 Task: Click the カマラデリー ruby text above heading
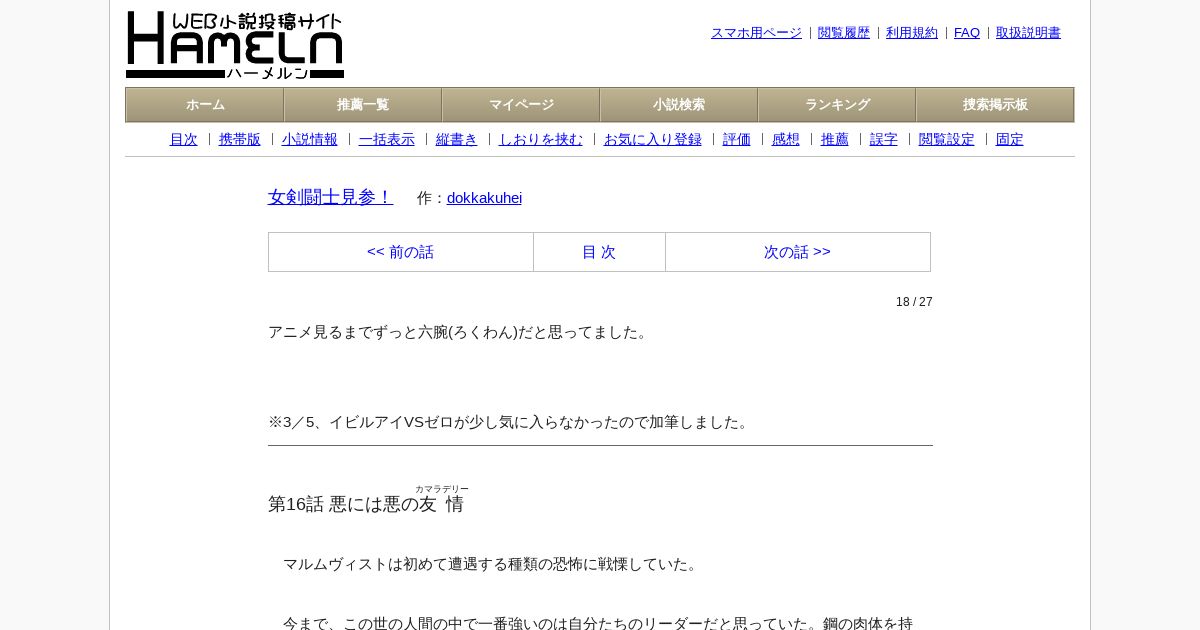click(x=442, y=489)
